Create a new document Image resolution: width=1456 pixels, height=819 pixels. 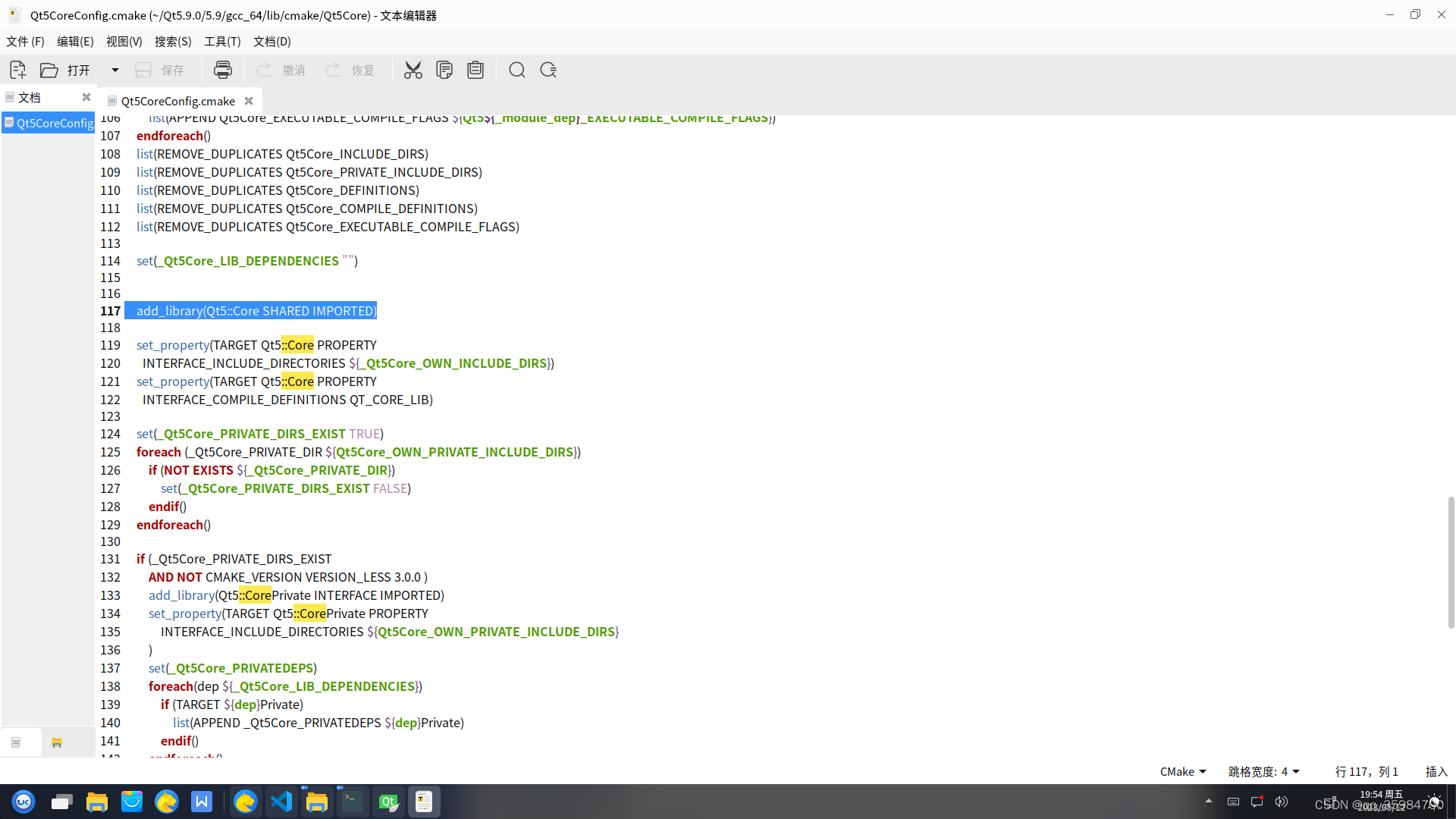click(x=17, y=70)
